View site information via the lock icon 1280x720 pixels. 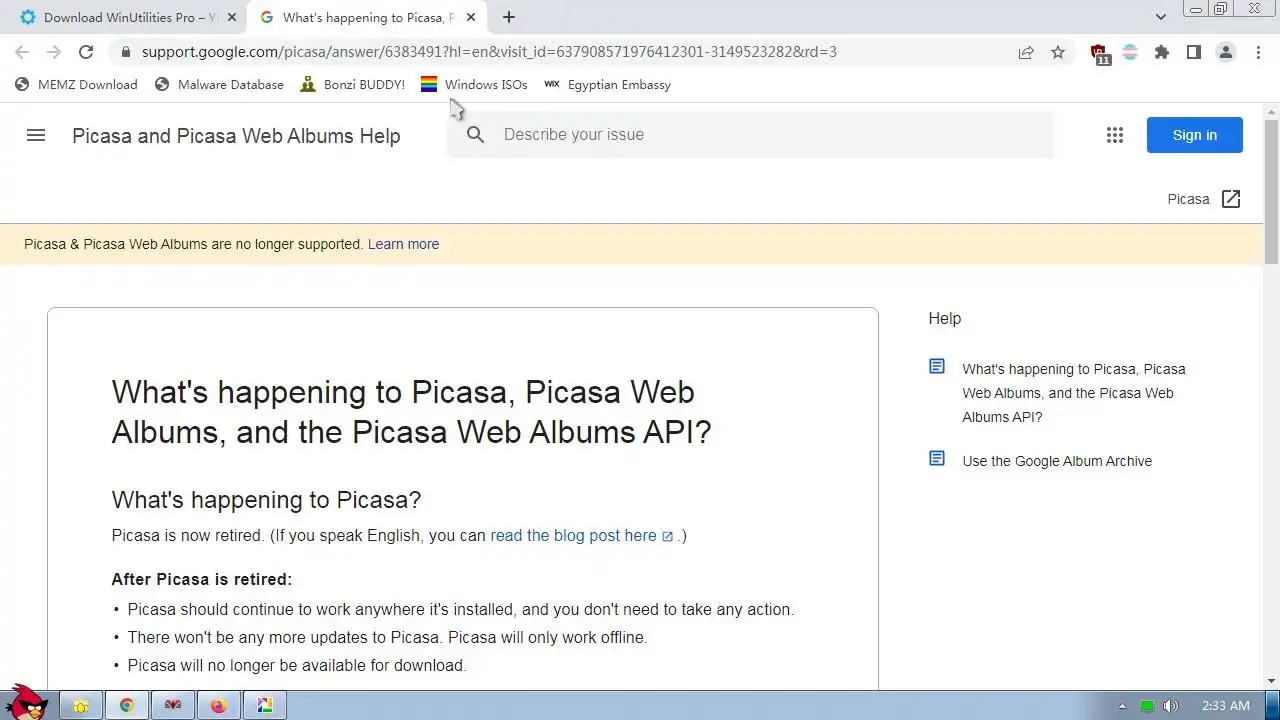(125, 52)
